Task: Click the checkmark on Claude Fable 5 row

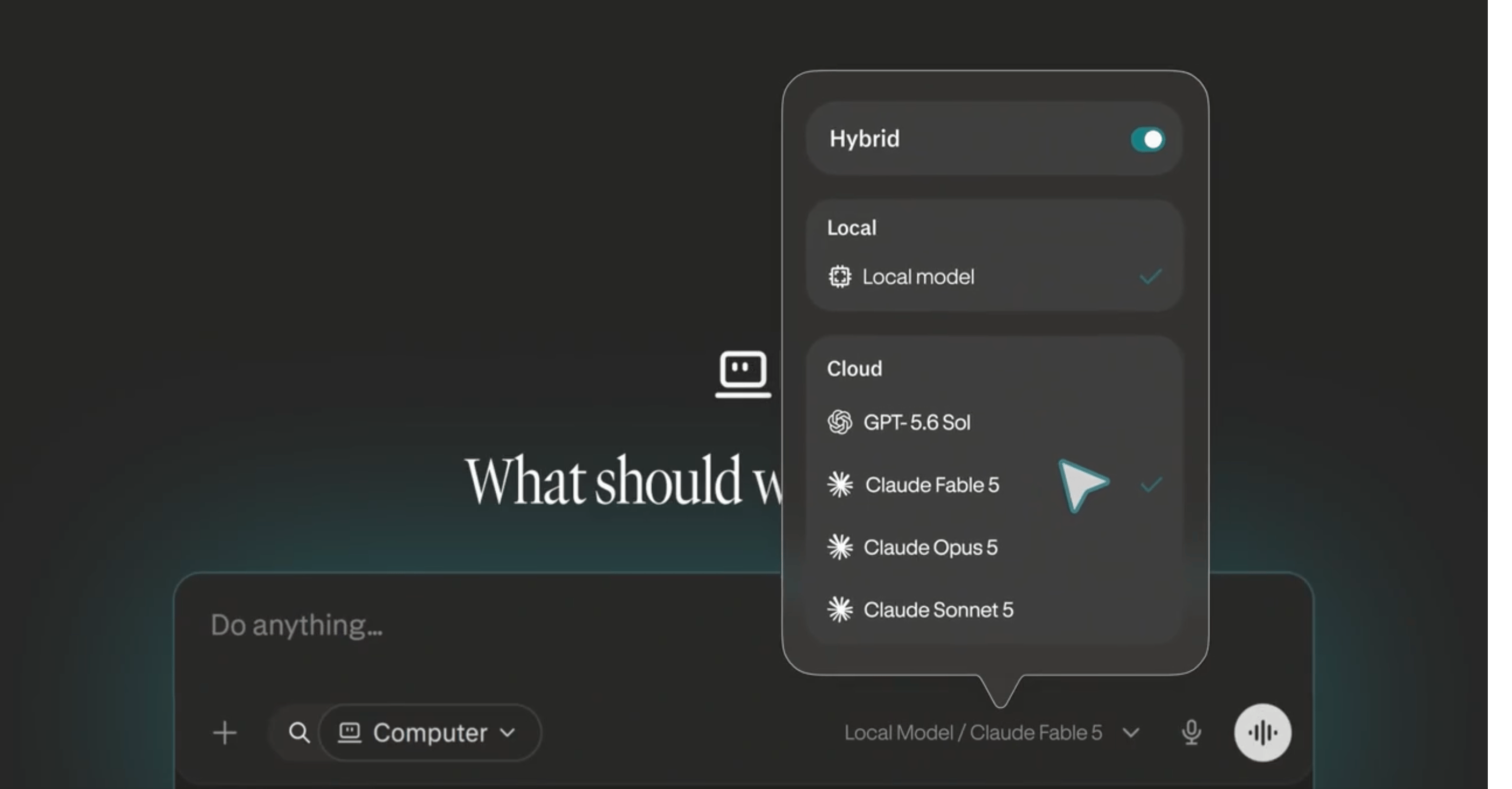Action: [1151, 485]
